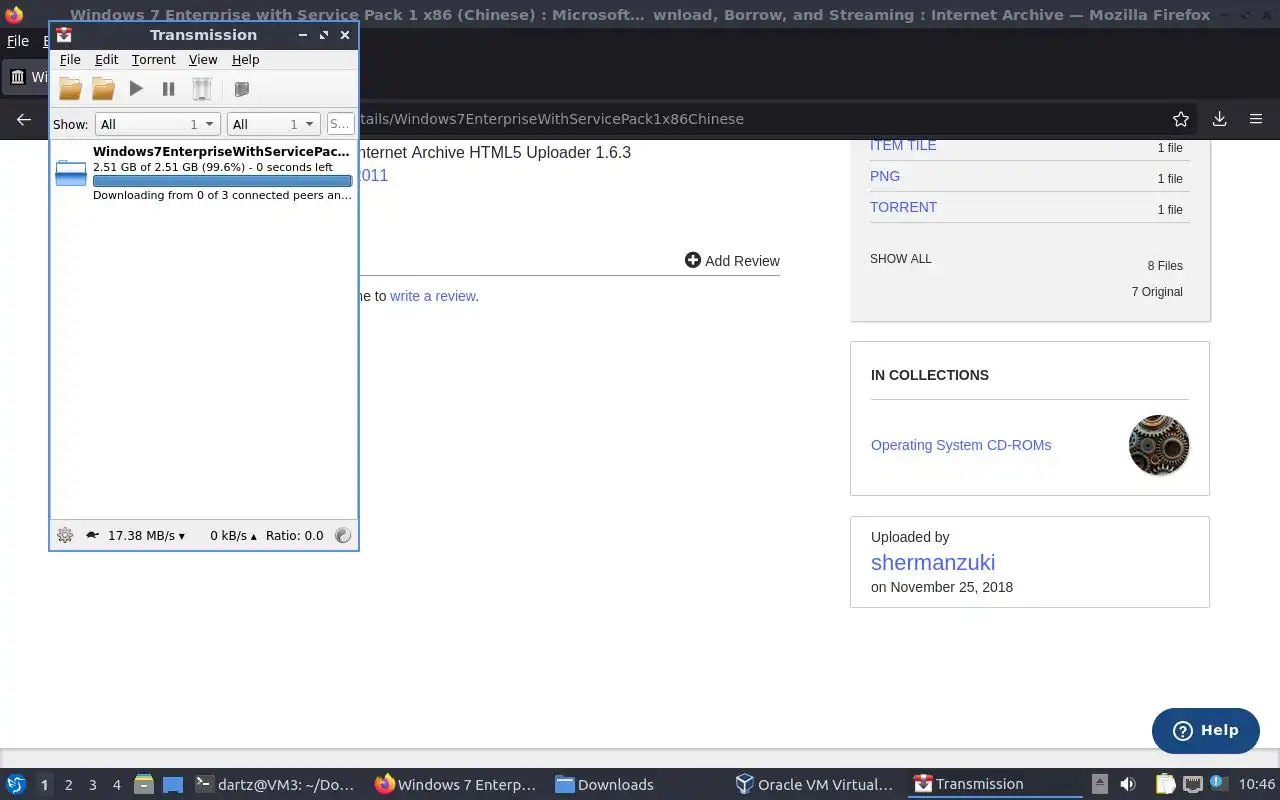Viewport: 1280px width, 800px height.
Task: Click the volume speaker tray icon
Action: coord(1128,785)
